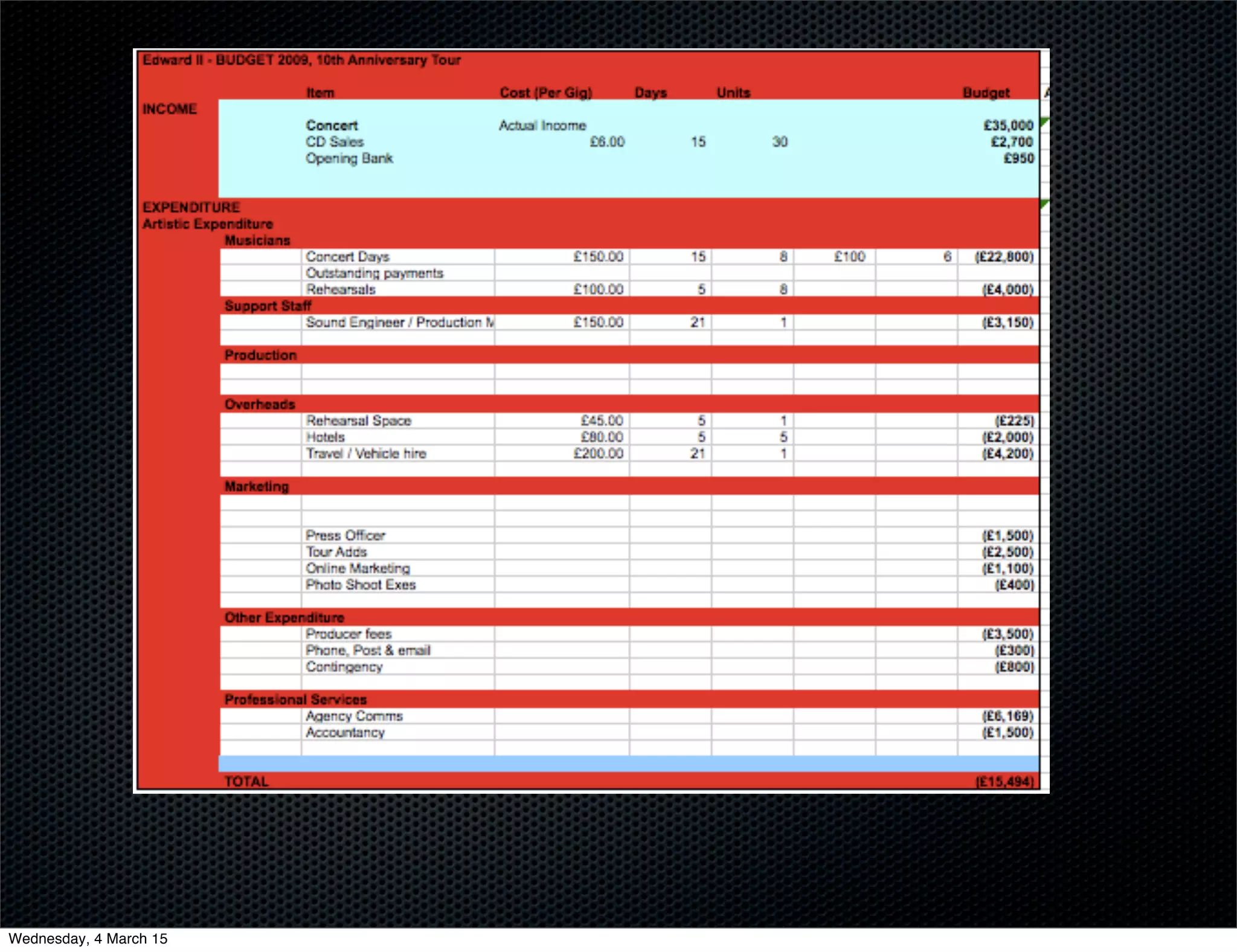This screenshot has width=1237, height=952.
Task: Click the Concert Days budget cell (£22,800)
Action: (x=1003, y=257)
